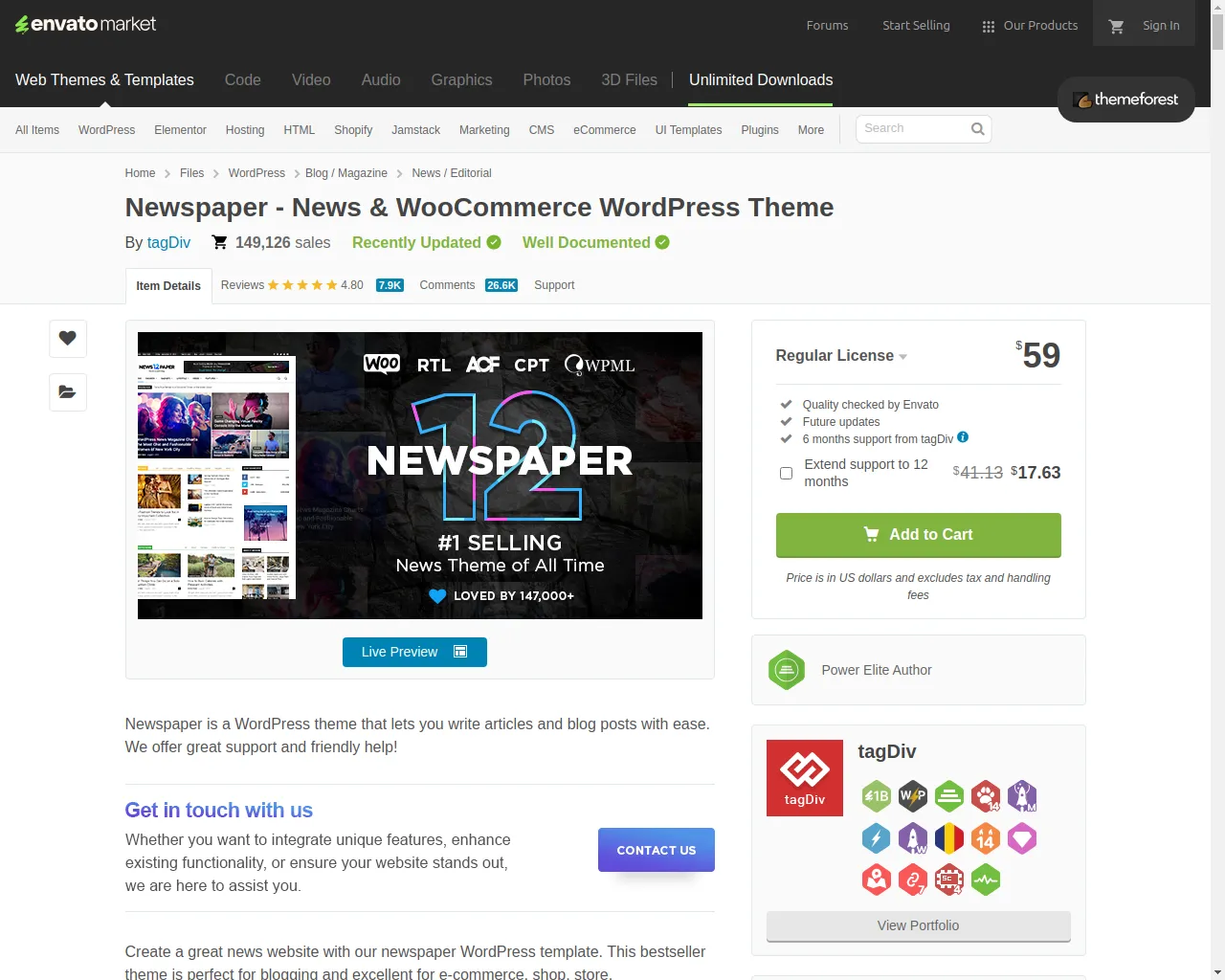Click the Envato Market logo
Image resolution: width=1225 pixels, height=980 pixels.
(86, 24)
